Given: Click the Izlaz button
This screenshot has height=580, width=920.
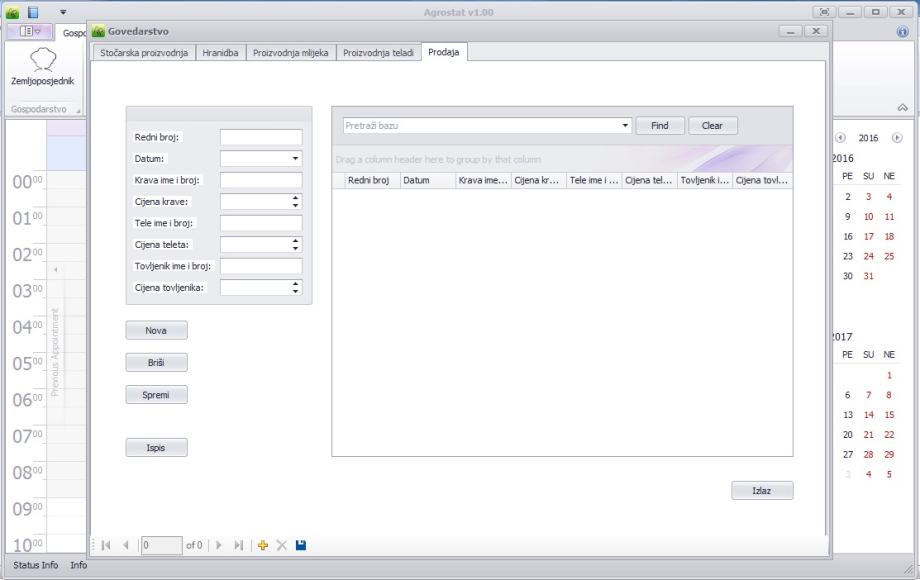Looking at the screenshot, I should coord(762,490).
